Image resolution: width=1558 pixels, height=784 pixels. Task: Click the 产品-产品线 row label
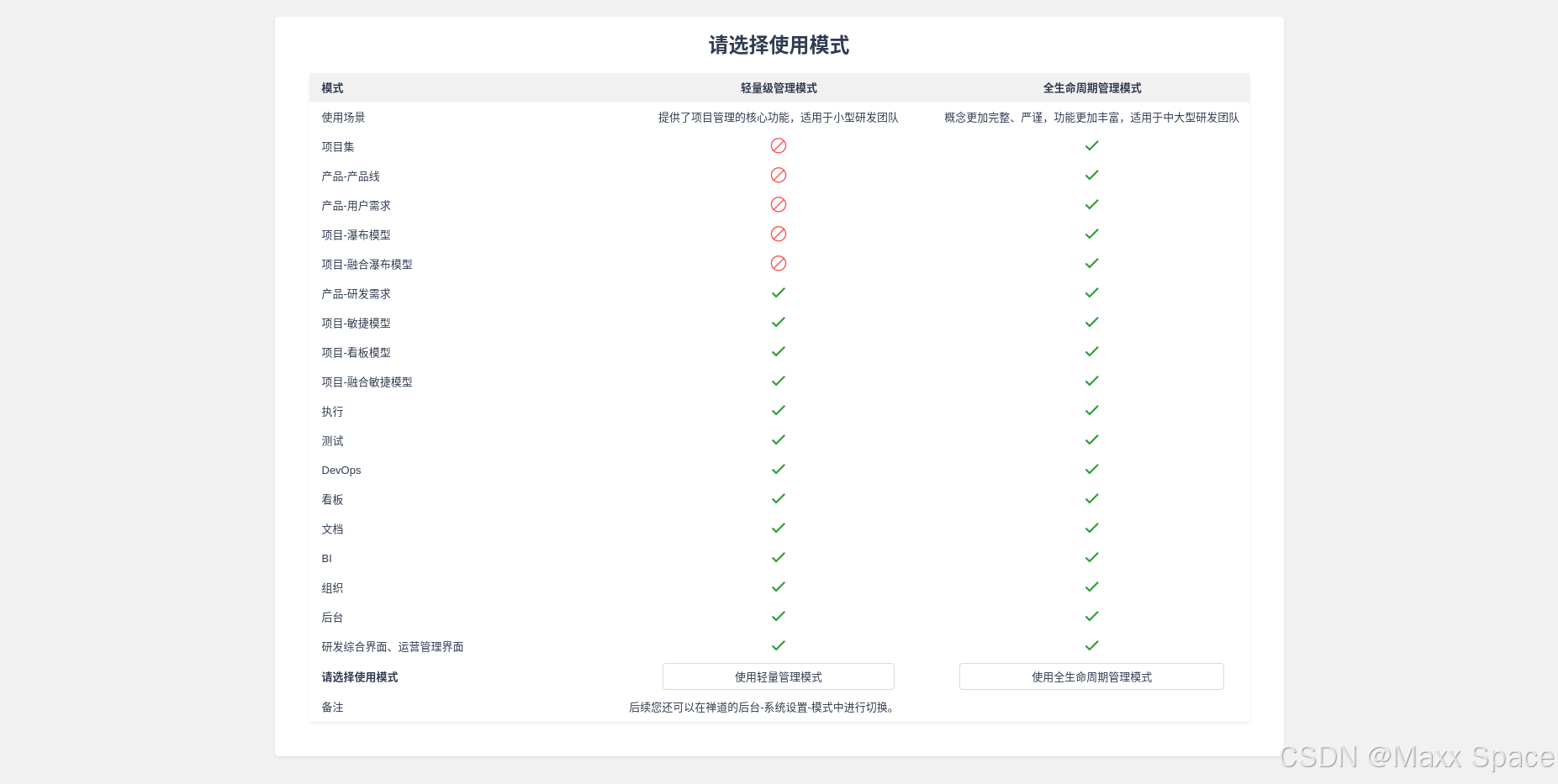[x=351, y=176]
